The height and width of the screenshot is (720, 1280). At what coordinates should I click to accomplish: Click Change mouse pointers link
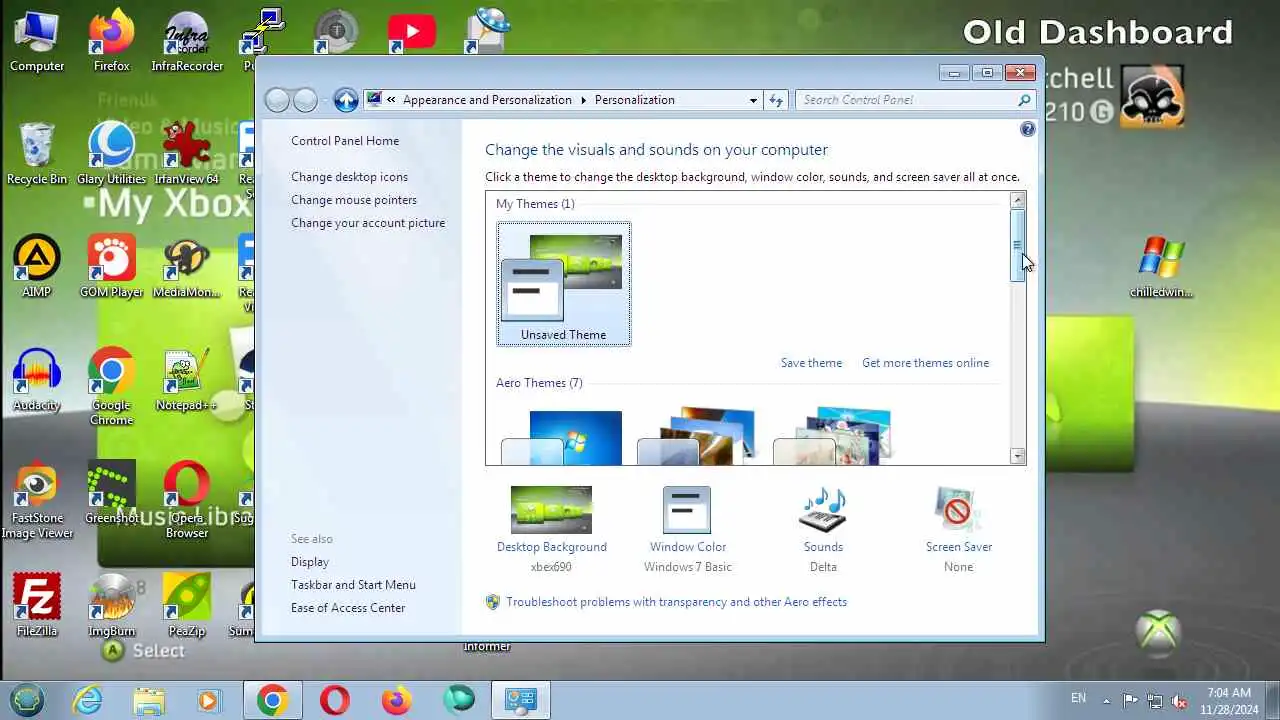coord(354,200)
